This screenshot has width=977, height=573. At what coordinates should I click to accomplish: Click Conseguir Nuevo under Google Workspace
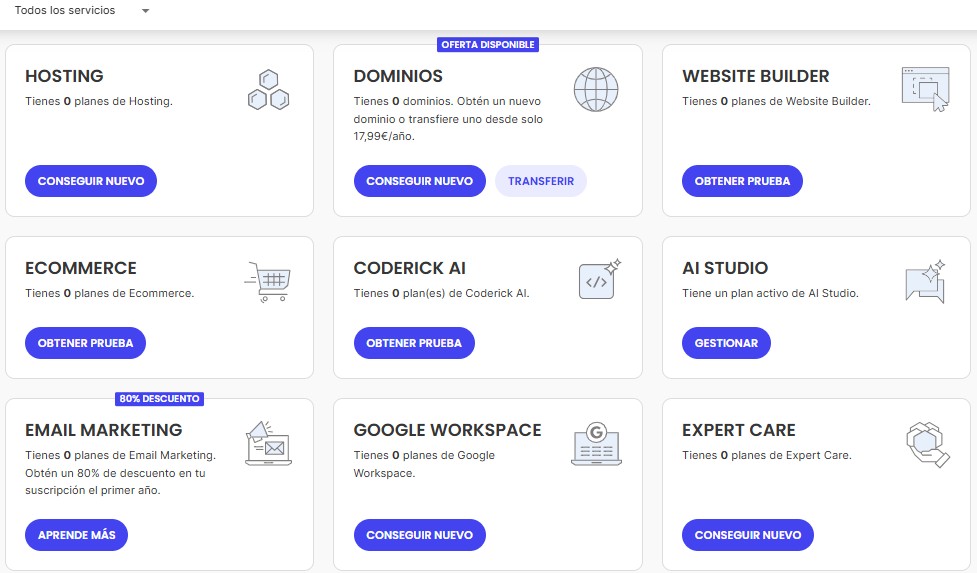click(419, 535)
